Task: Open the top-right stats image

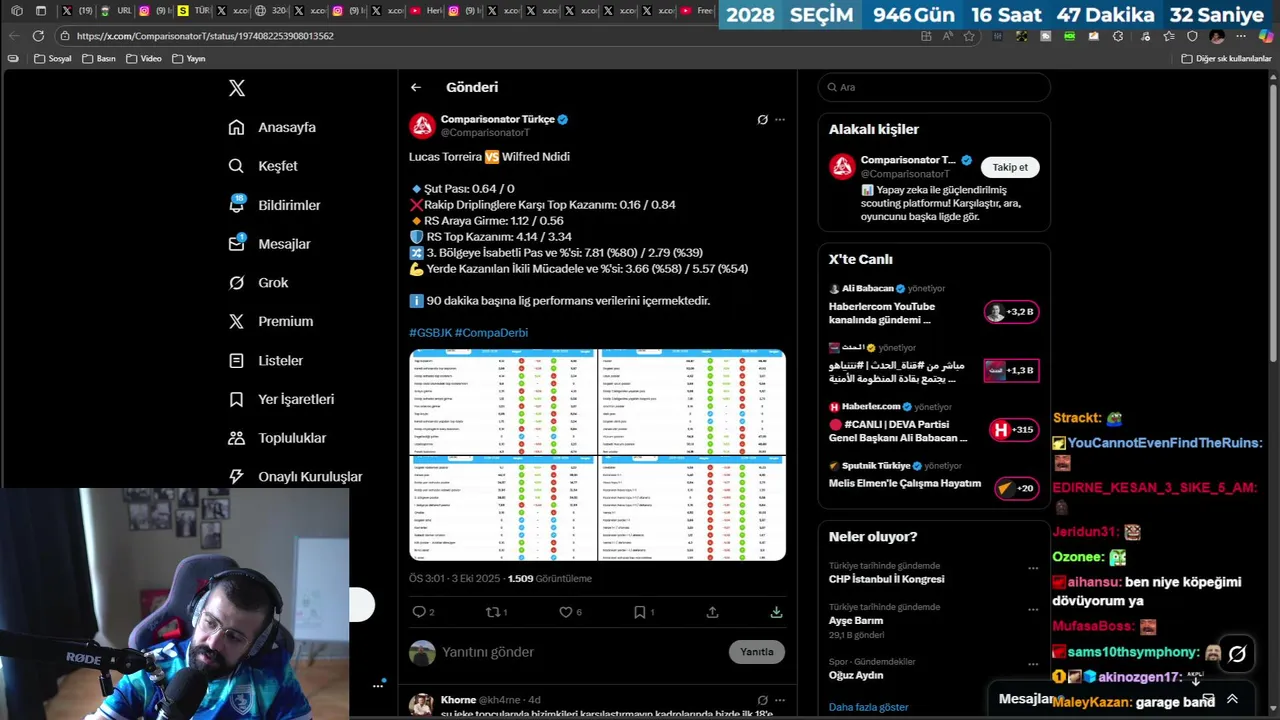Action: click(x=692, y=401)
